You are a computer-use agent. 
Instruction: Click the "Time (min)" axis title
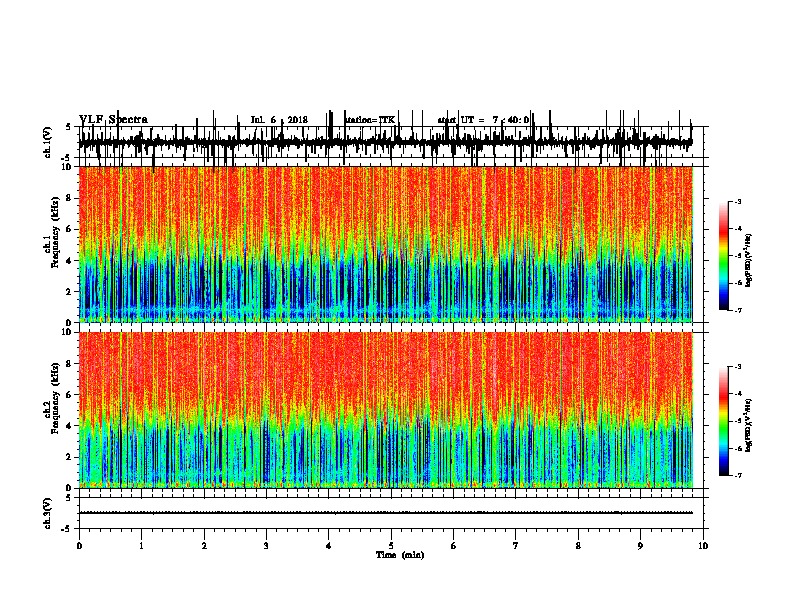click(400, 555)
